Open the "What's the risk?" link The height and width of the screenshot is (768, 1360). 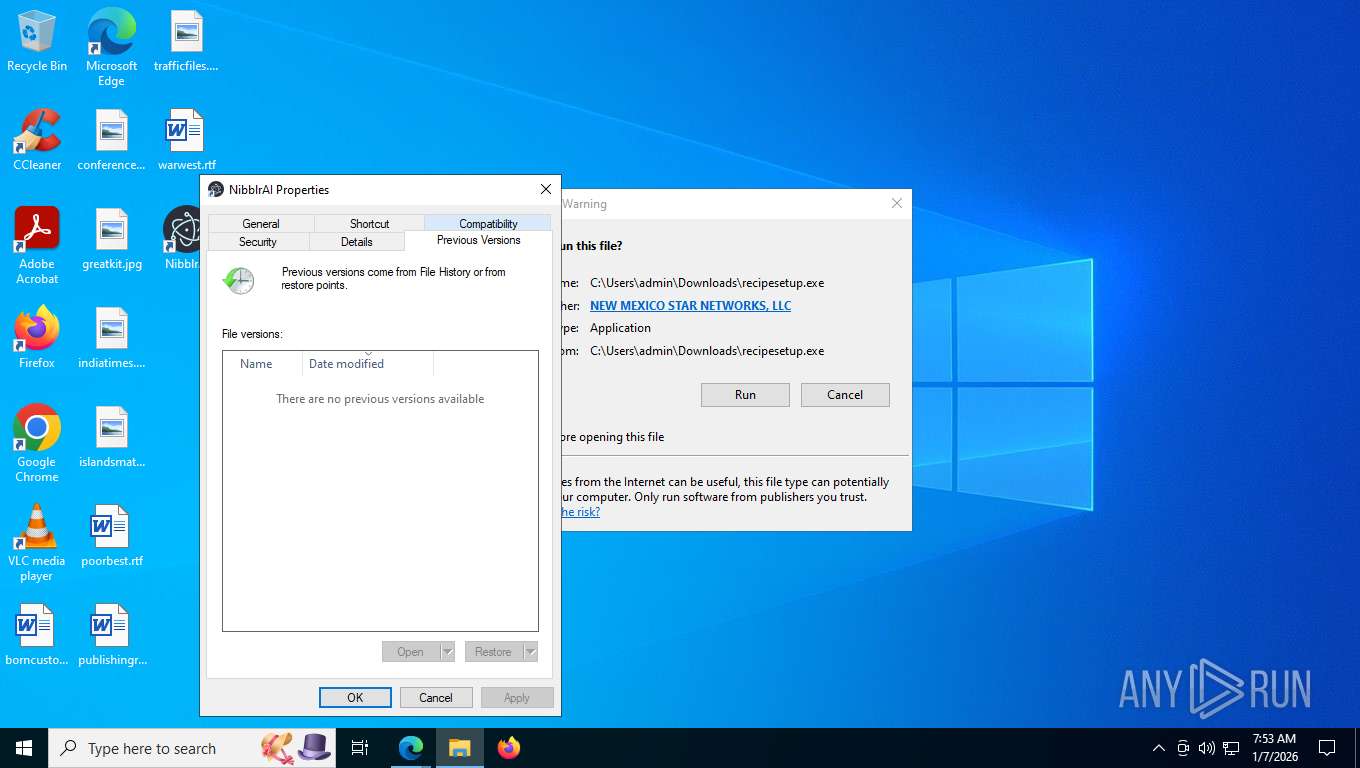point(581,512)
